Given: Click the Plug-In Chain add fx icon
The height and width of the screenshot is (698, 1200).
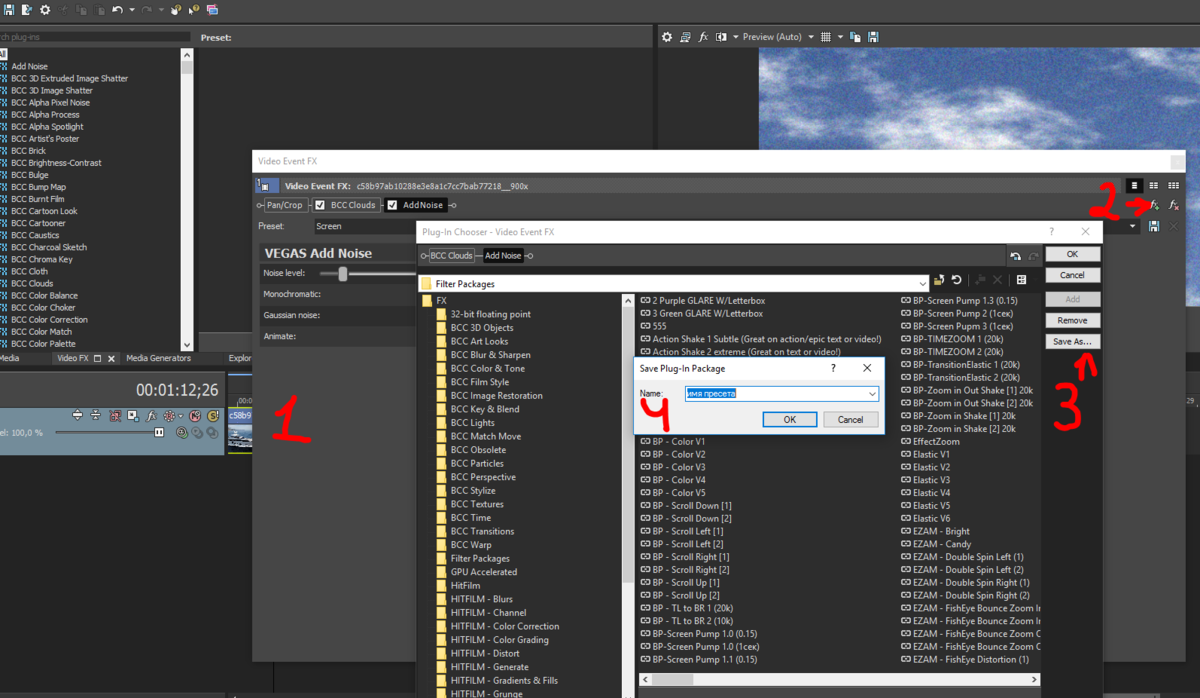Looking at the screenshot, I should pos(1155,205).
